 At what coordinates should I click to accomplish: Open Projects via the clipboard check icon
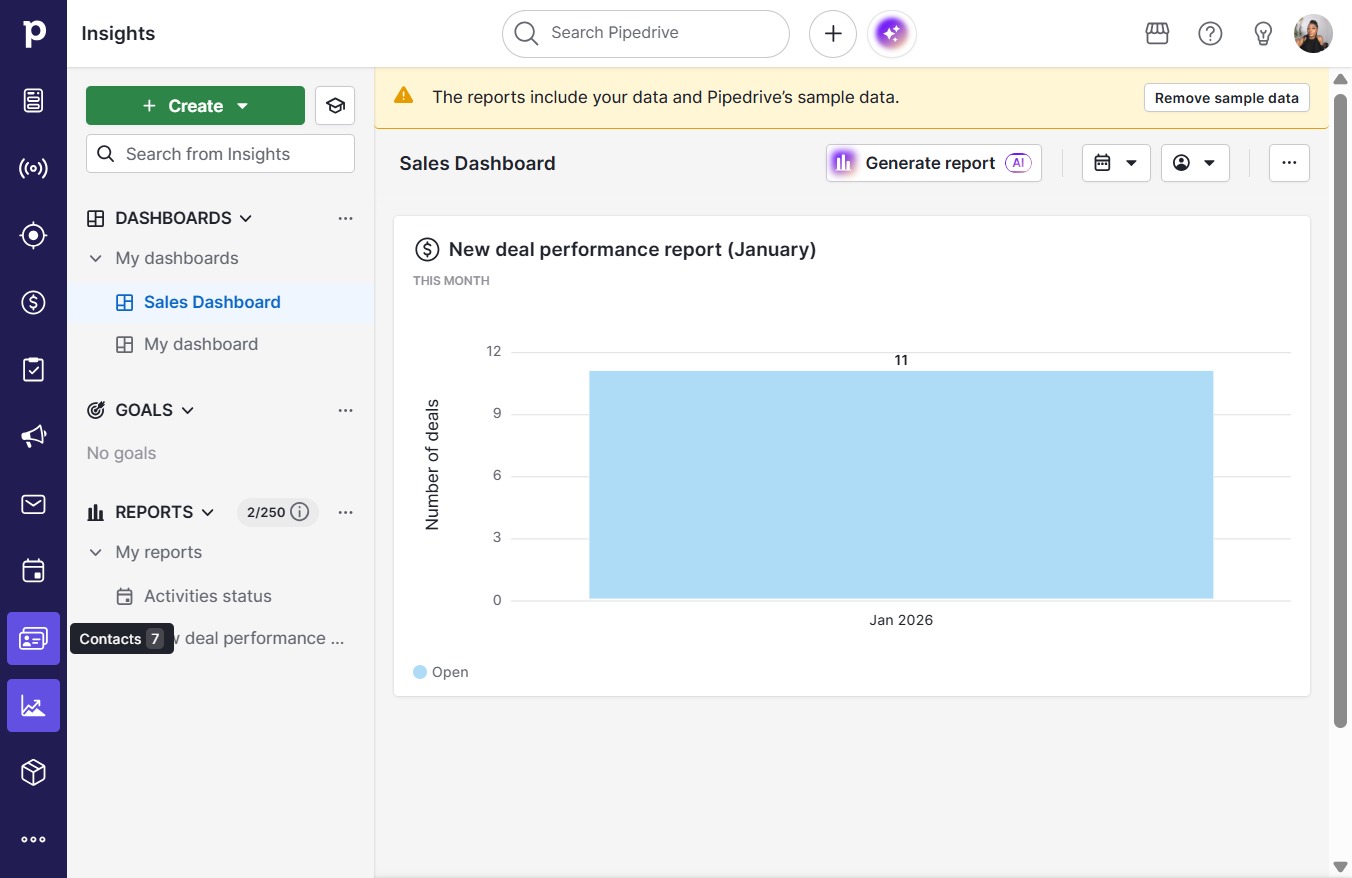[x=34, y=369]
